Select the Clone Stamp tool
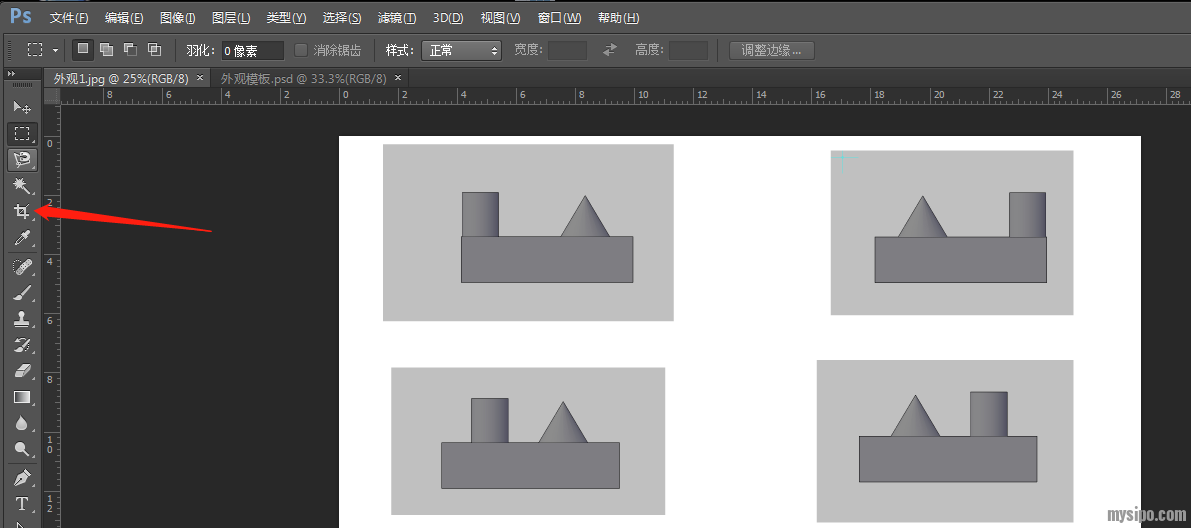This screenshot has height=528, width=1191. pos(21,318)
